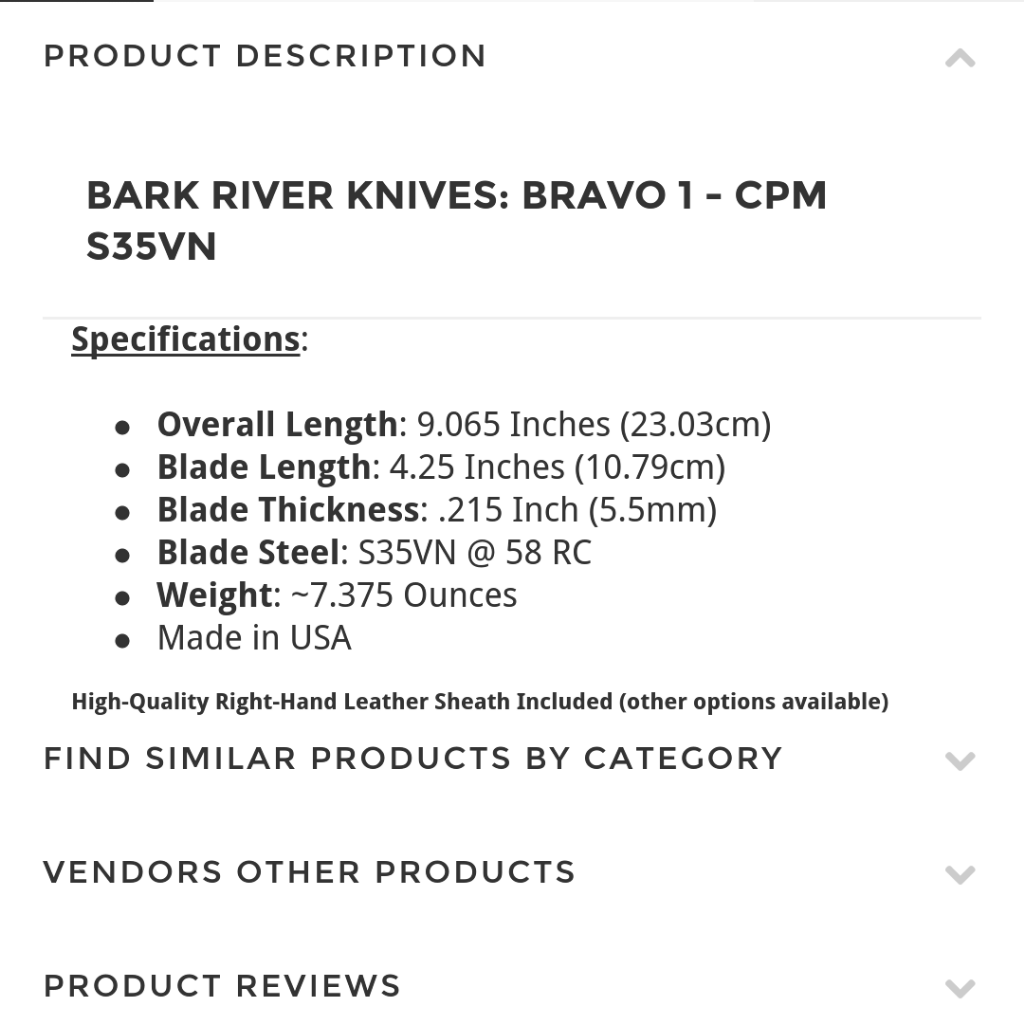Expand the Vendors Other Products chevron
Image resolution: width=1024 pixels, height=1024 pixels.
click(x=960, y=875)
